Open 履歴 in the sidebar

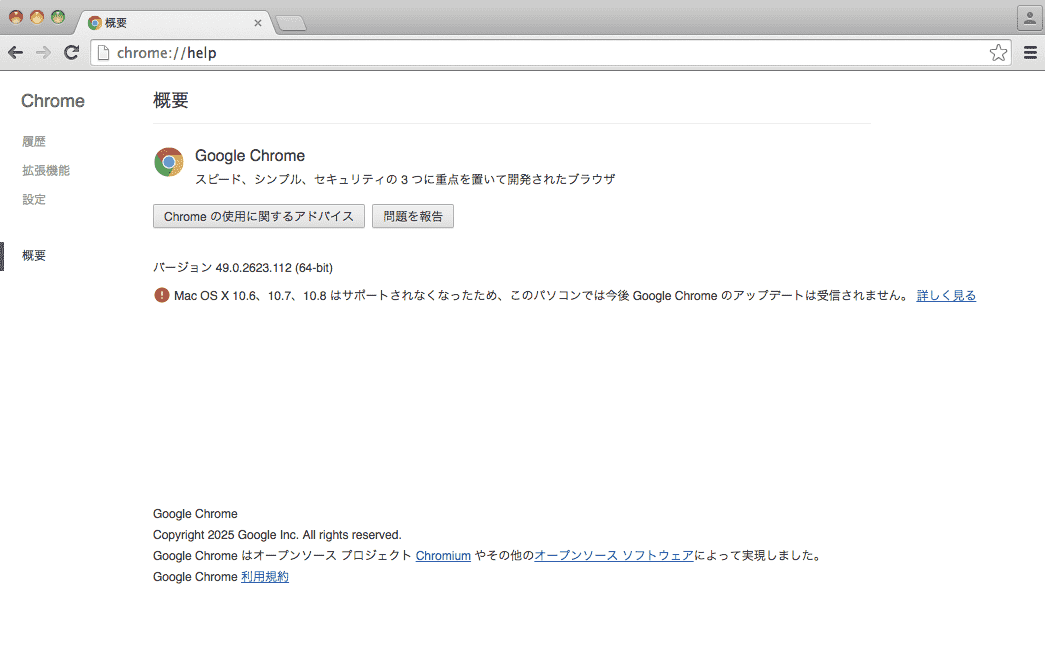(x=34, y=141)
